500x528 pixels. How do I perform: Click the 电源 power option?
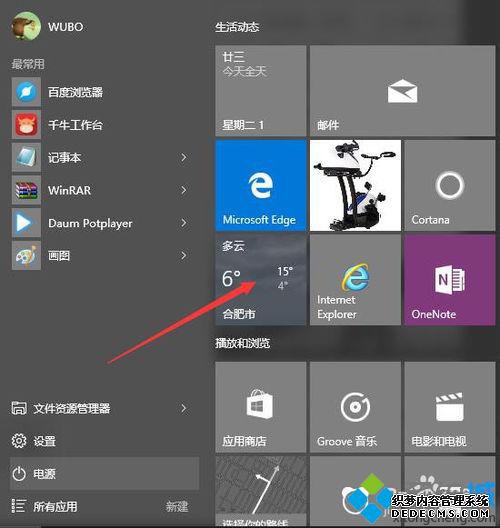click(x=104, y=473)
